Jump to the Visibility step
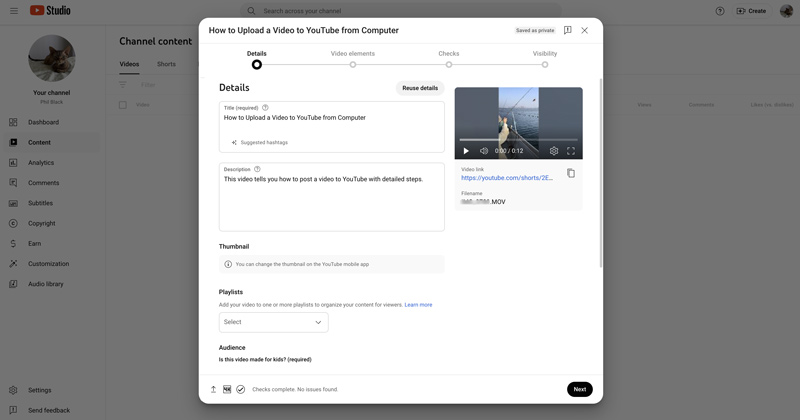 pyautogui.click(x=545, y=64)
